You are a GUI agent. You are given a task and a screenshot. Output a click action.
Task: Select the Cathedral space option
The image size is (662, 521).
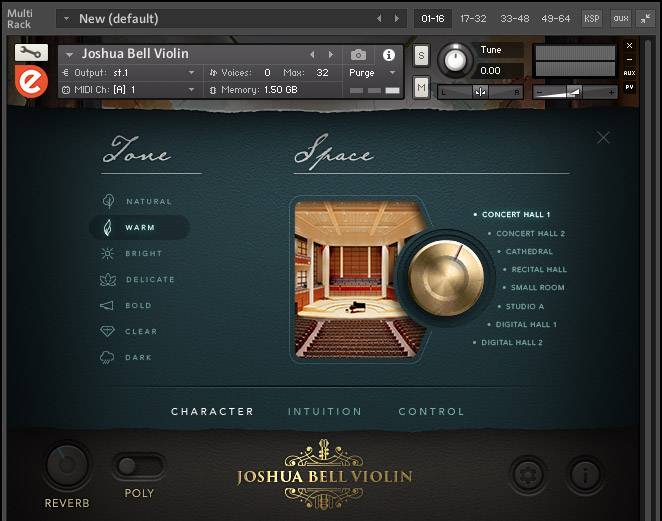[x=528, y=252]
